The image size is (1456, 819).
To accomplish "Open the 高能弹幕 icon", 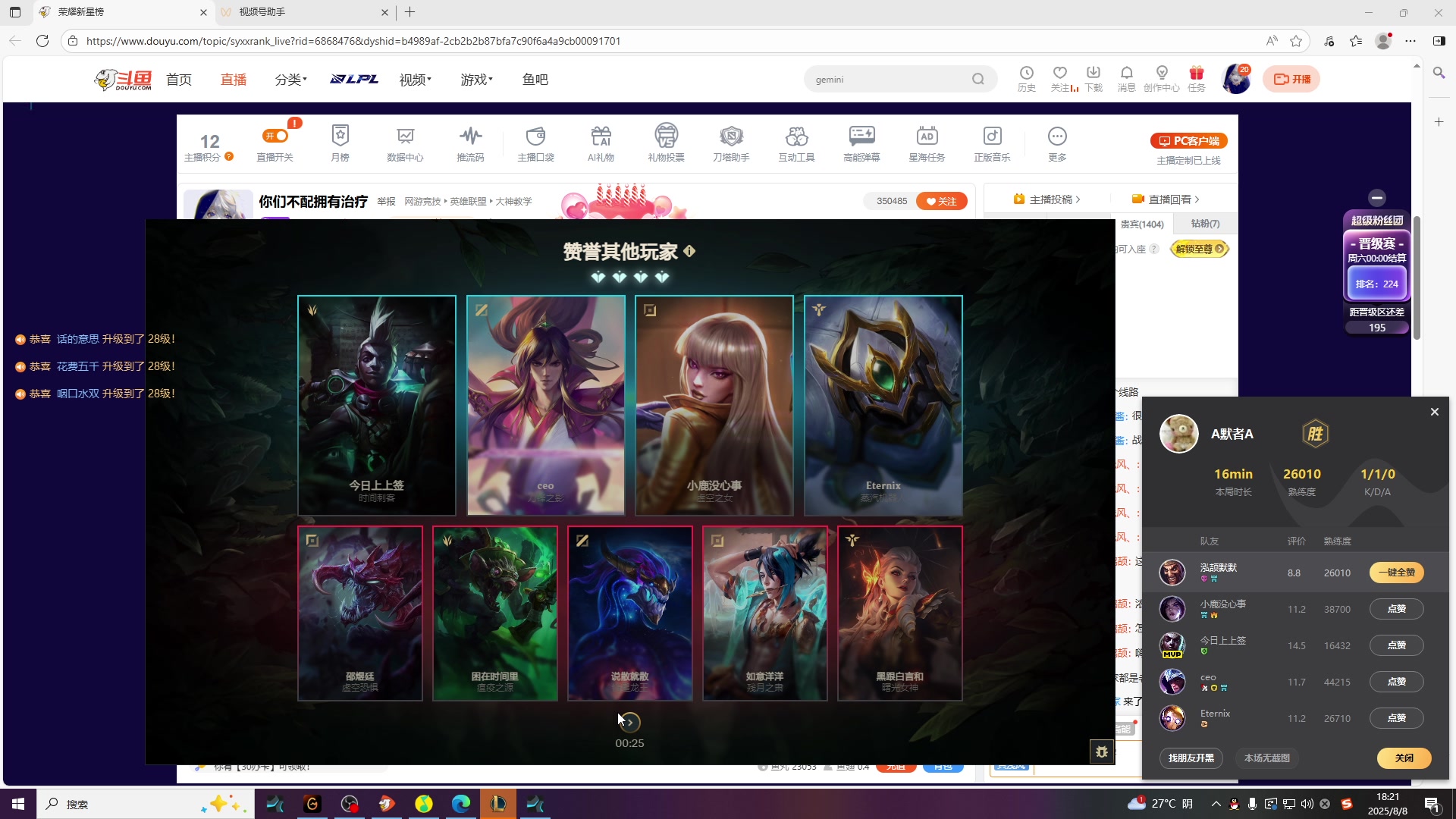I will point(861,143).
